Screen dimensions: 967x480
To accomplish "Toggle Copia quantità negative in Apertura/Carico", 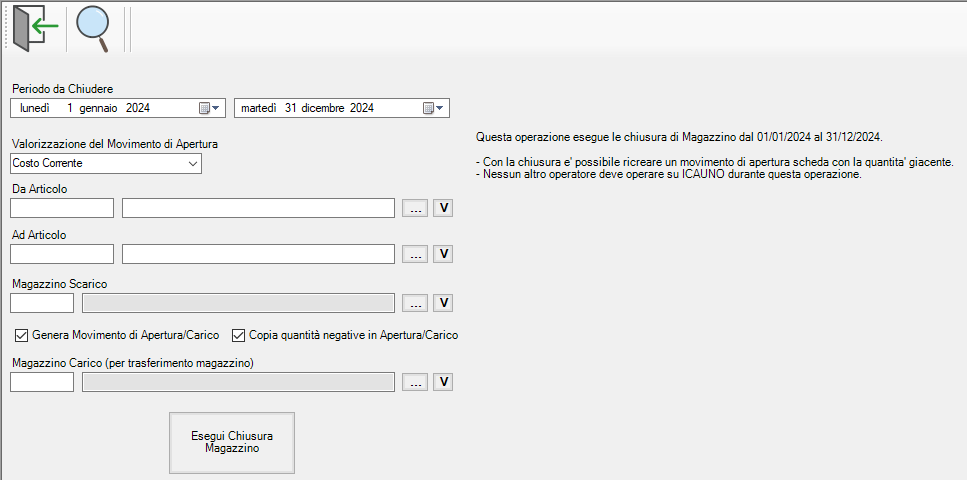I will coord(239,335).
